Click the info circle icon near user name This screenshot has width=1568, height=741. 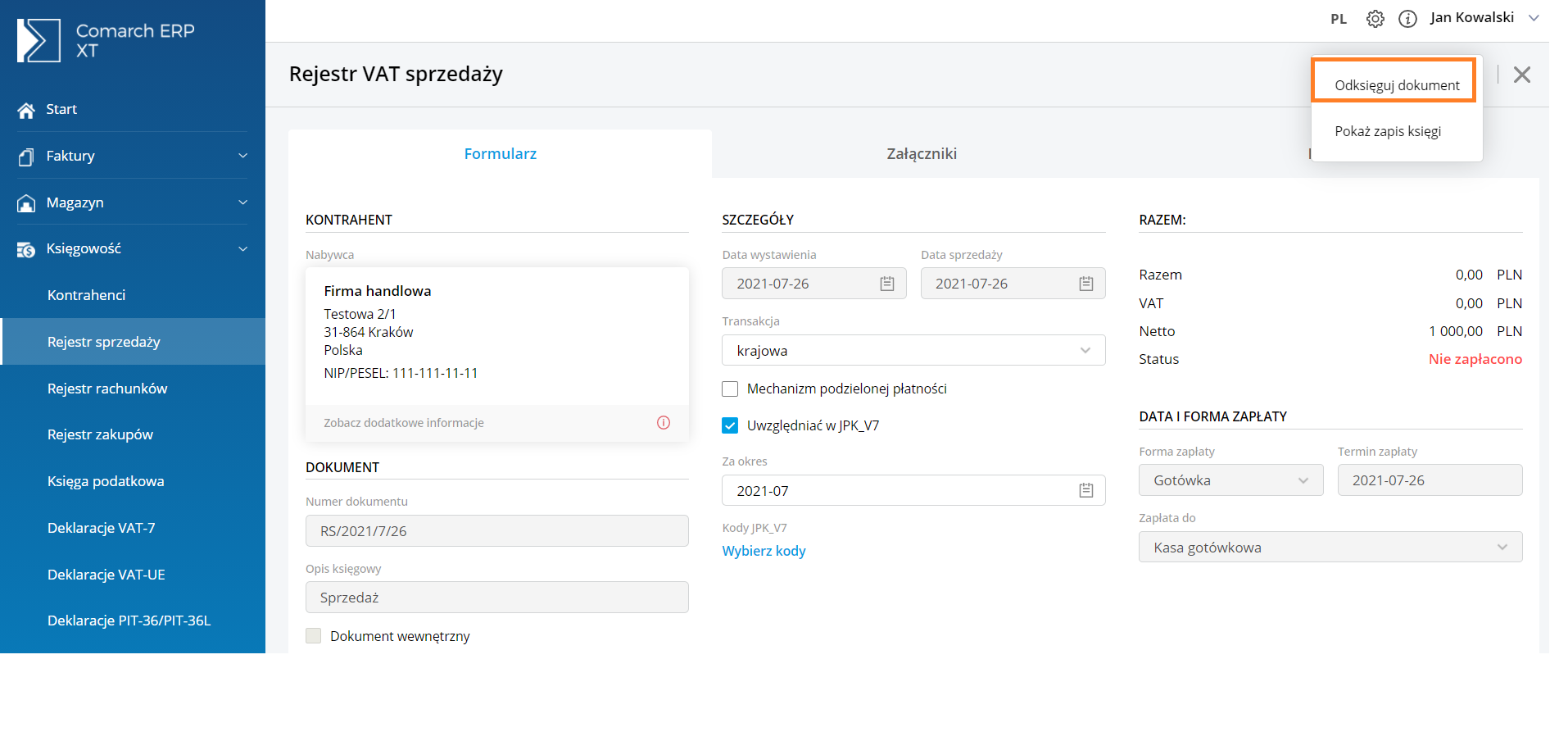1407,19
